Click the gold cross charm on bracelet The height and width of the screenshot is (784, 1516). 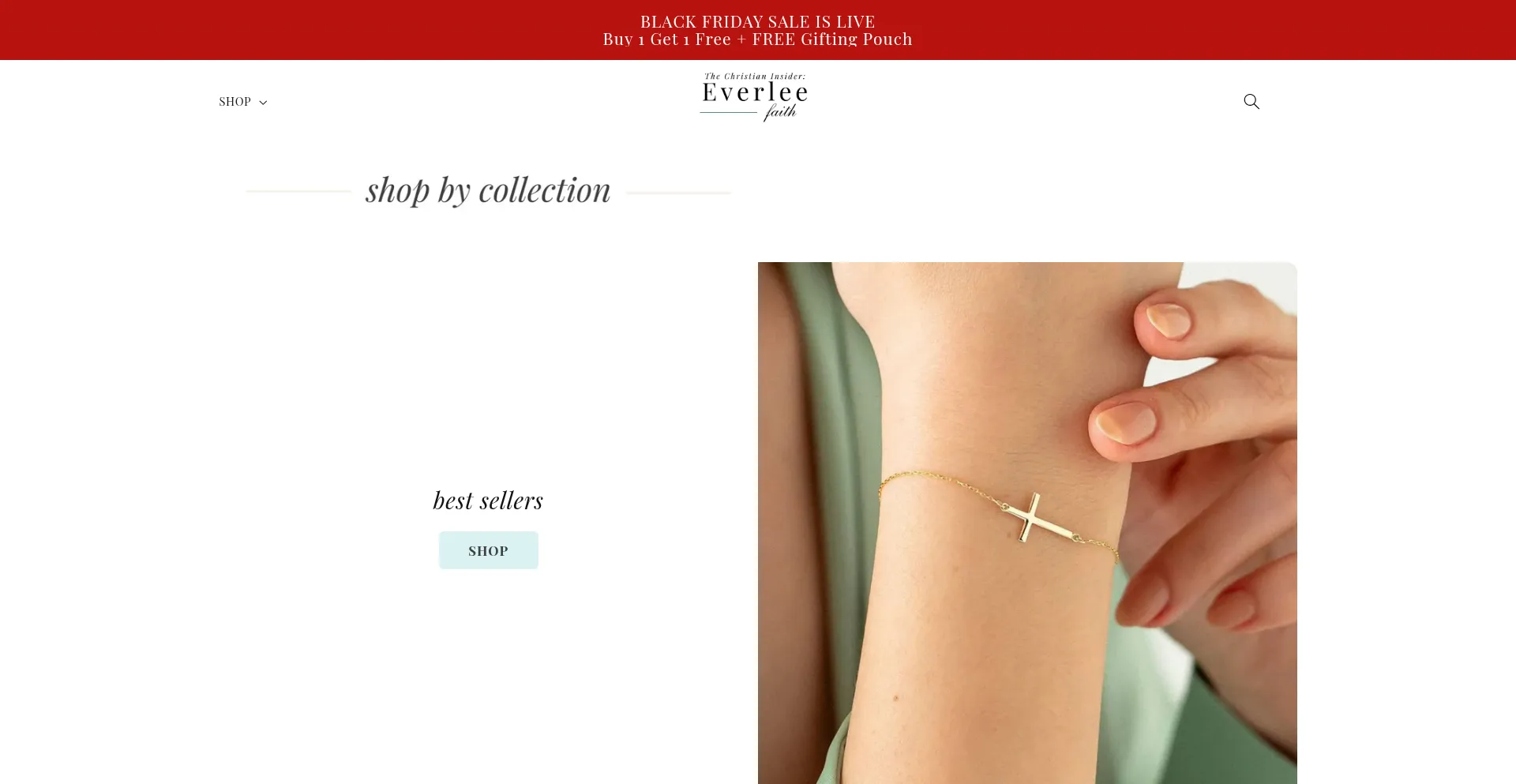point(1030,518)
